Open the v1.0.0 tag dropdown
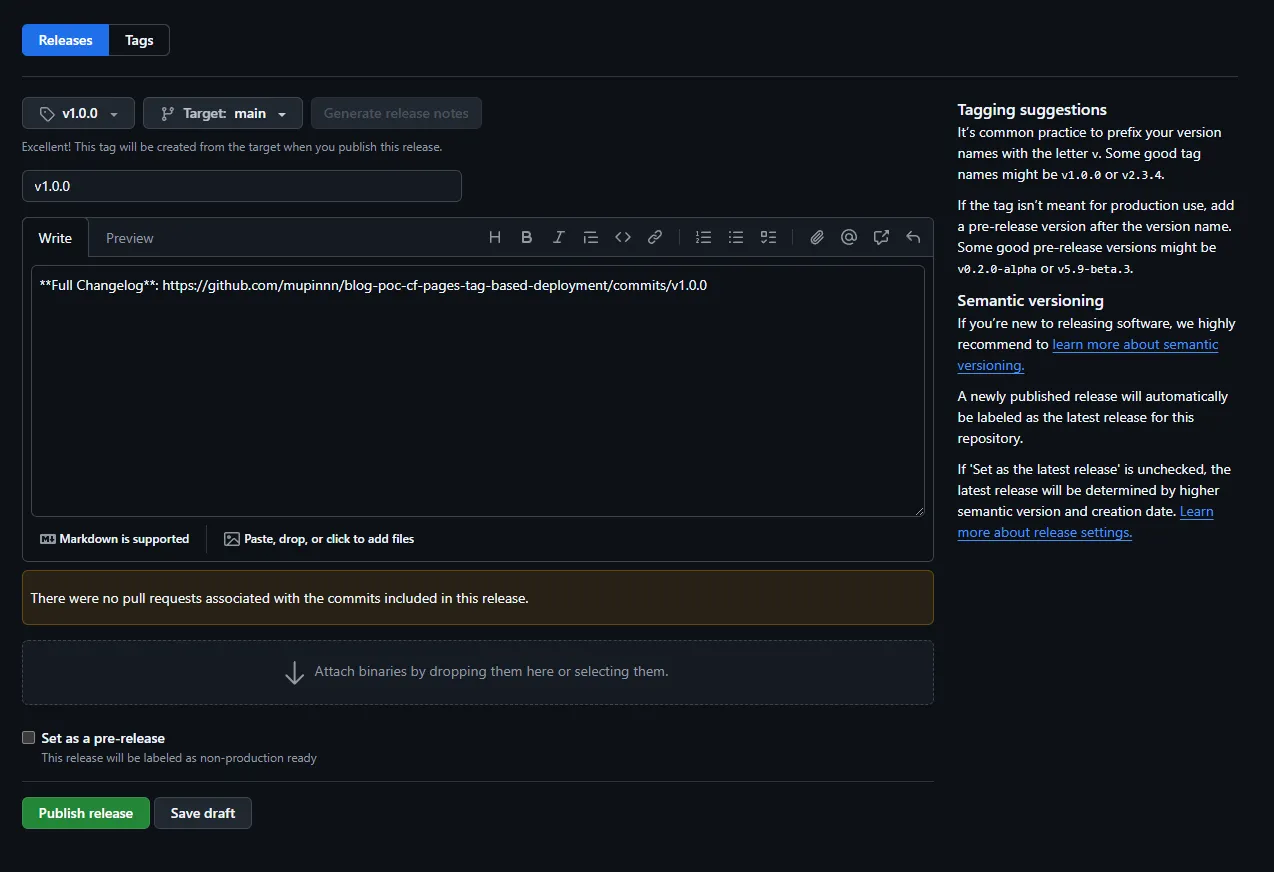Viewport: 1274px width, 872px height. [77, 113]
